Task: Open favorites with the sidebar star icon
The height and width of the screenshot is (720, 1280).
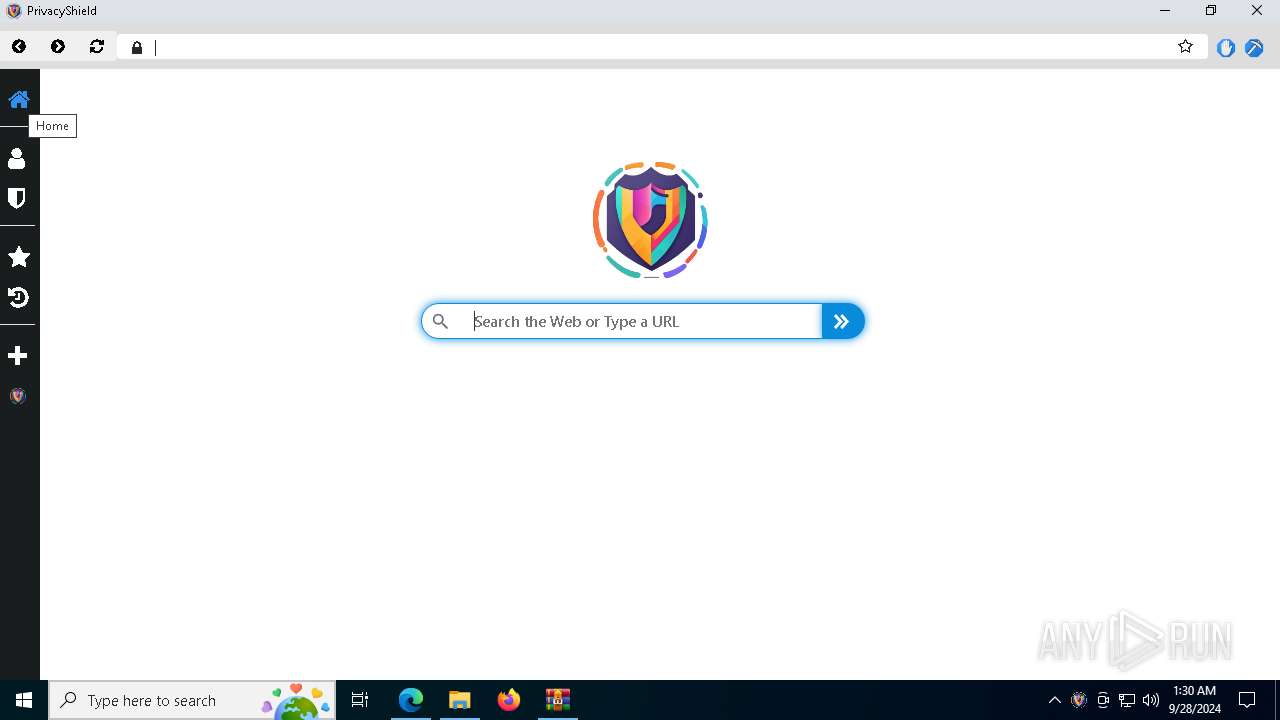Action: pyautogui.click(x=18, y=257)
